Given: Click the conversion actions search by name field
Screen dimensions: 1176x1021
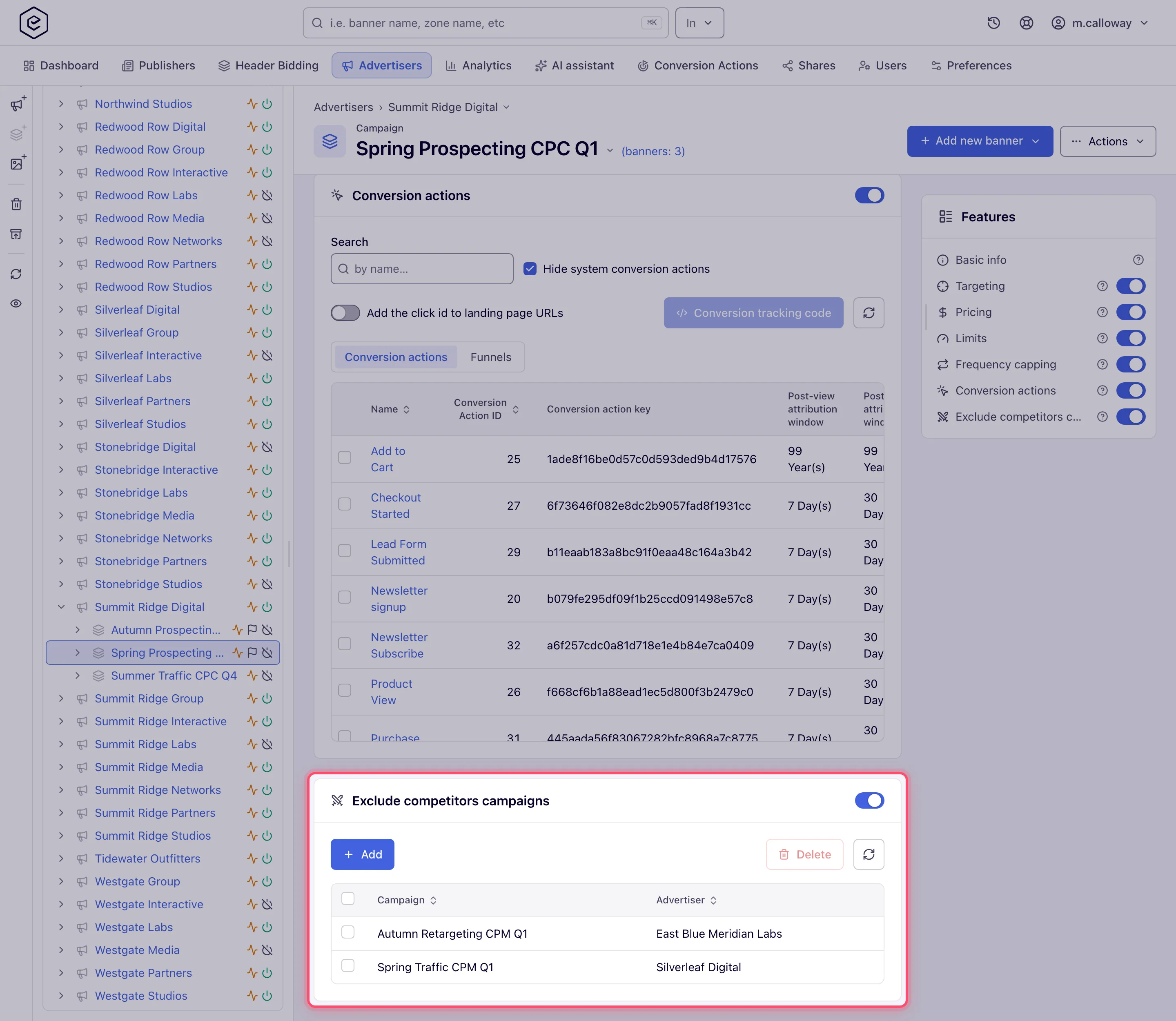Looking at the screenshot, I should tap(422, 269).
